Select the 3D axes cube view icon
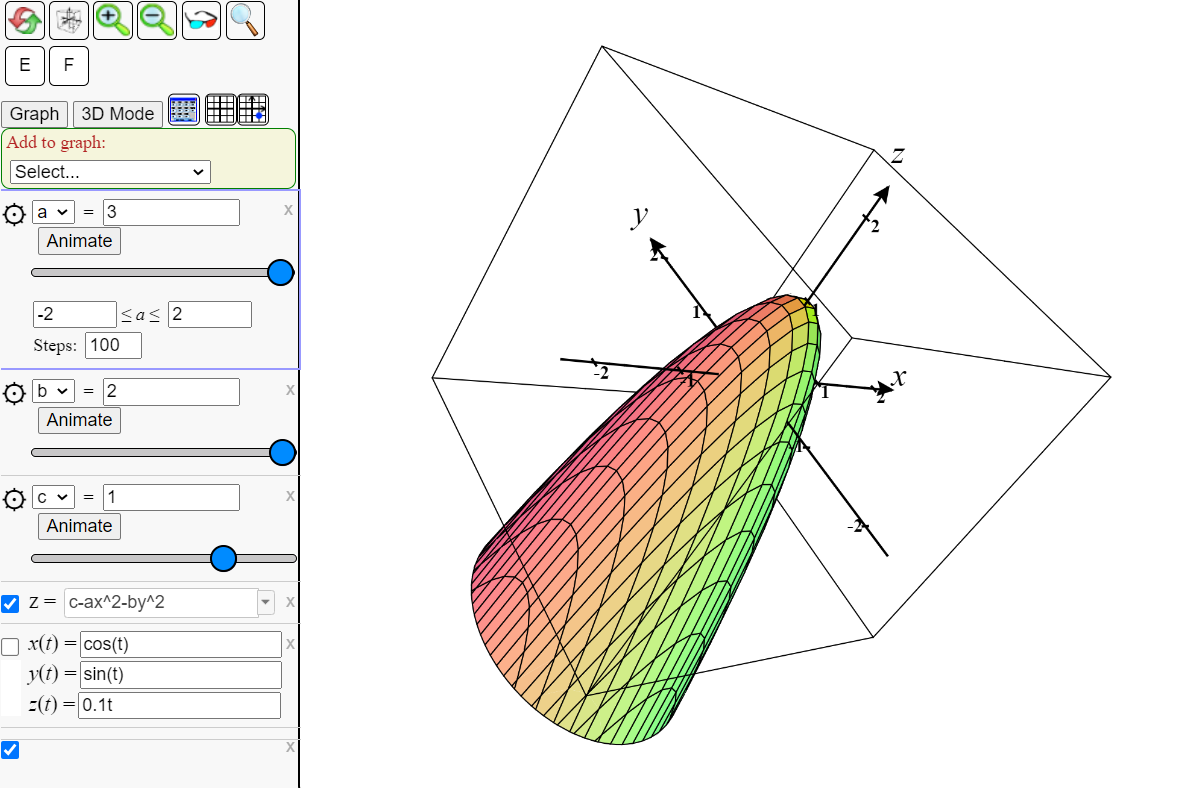Image resolution: width=1197 pixels, height=788 pixels. coord(68,20)
